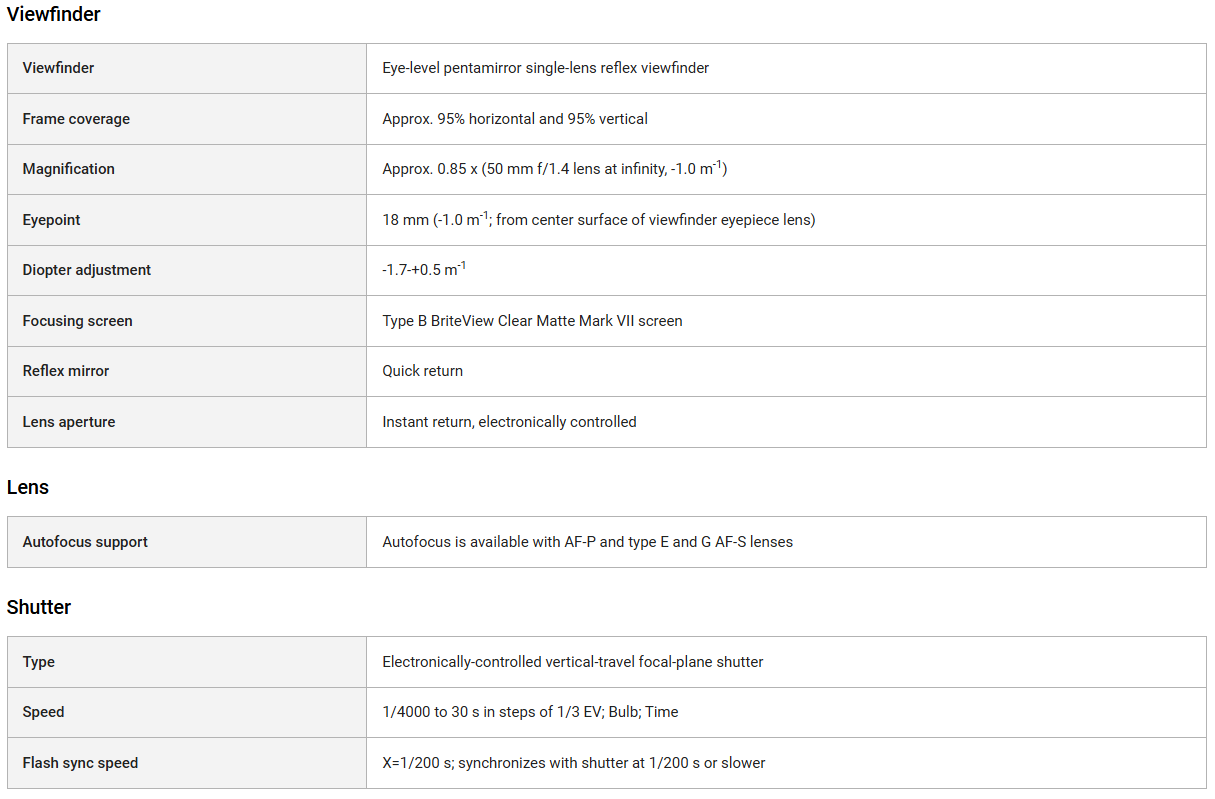Select the Type B BriteView screen text
Screen dimensions: 1215x799
coord(532,321)
